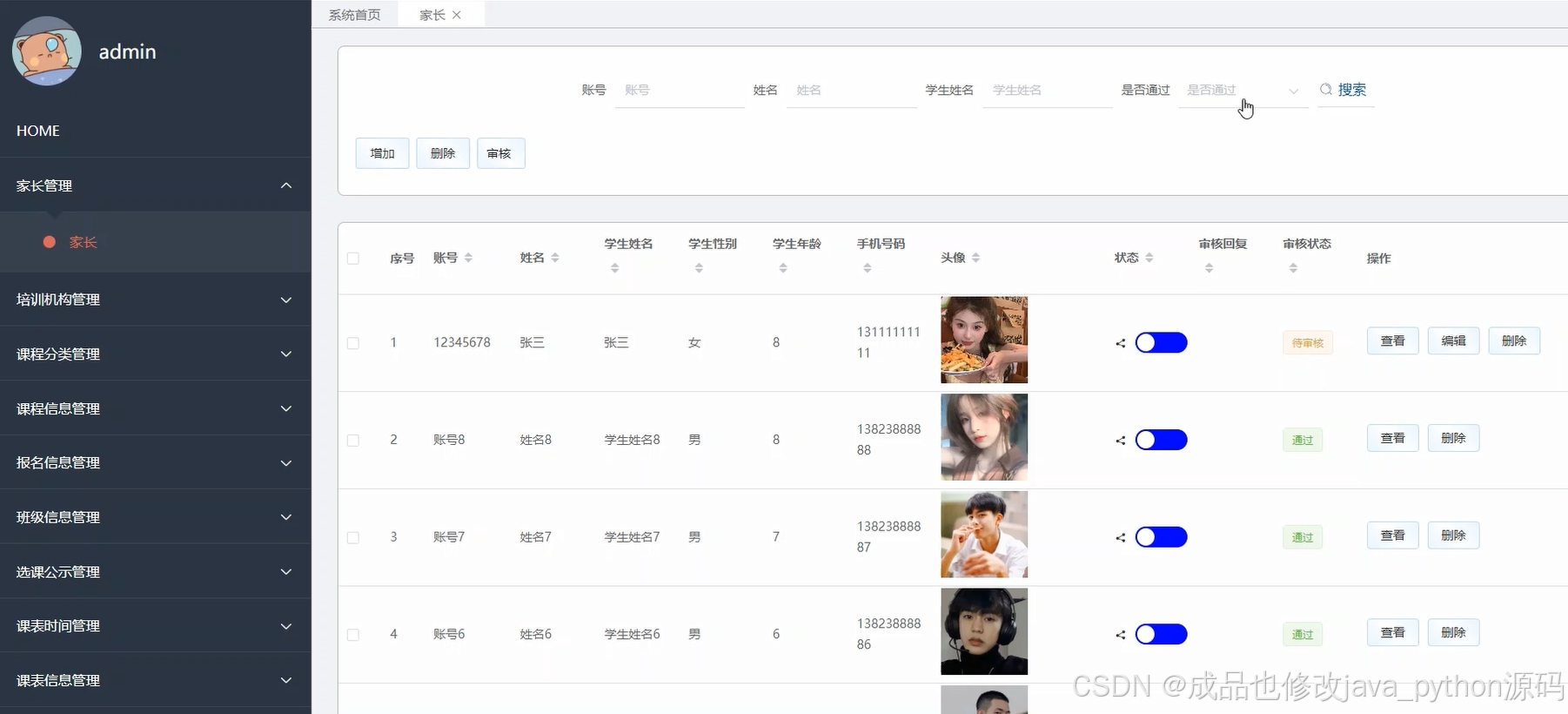Screen dimensions: 1568x714
Task: Click the 增加 button
Action: click(x=383, y=153)
